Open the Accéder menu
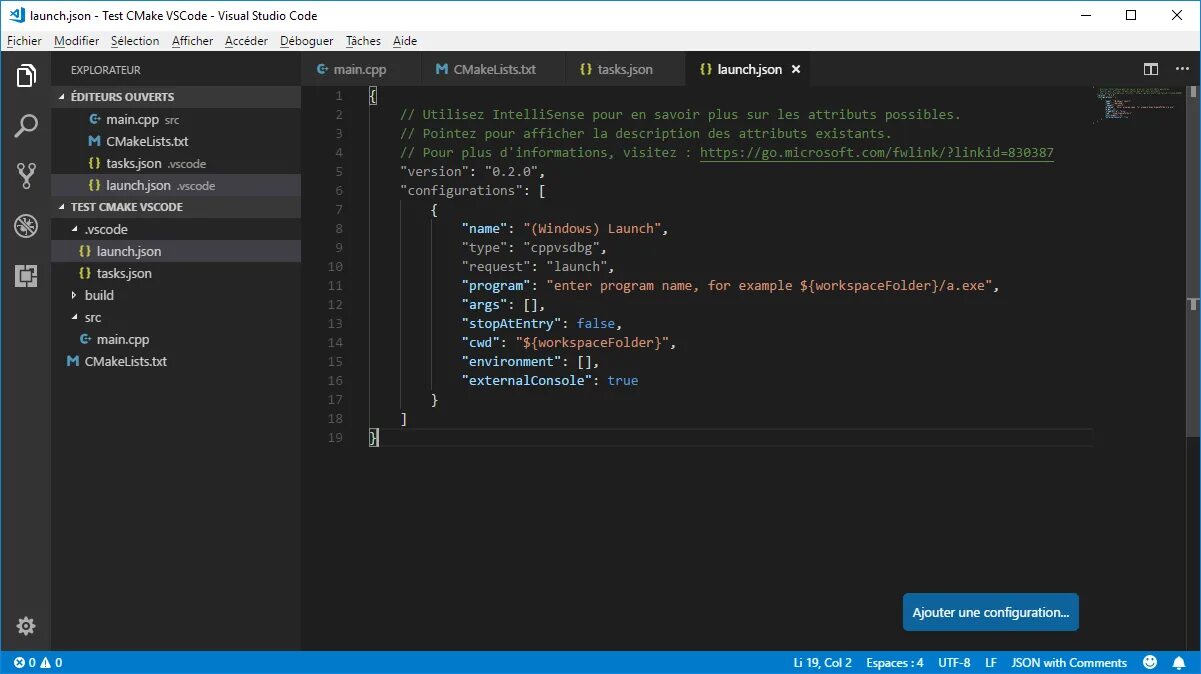This screenshot has height=674, width=1201. pyautogui.click(x=246, y=41)
